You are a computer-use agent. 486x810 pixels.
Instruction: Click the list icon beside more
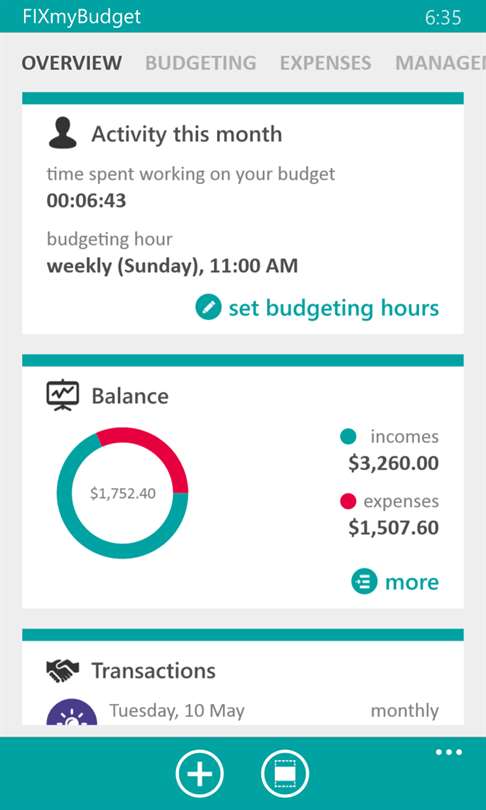(x=364, y=582)
